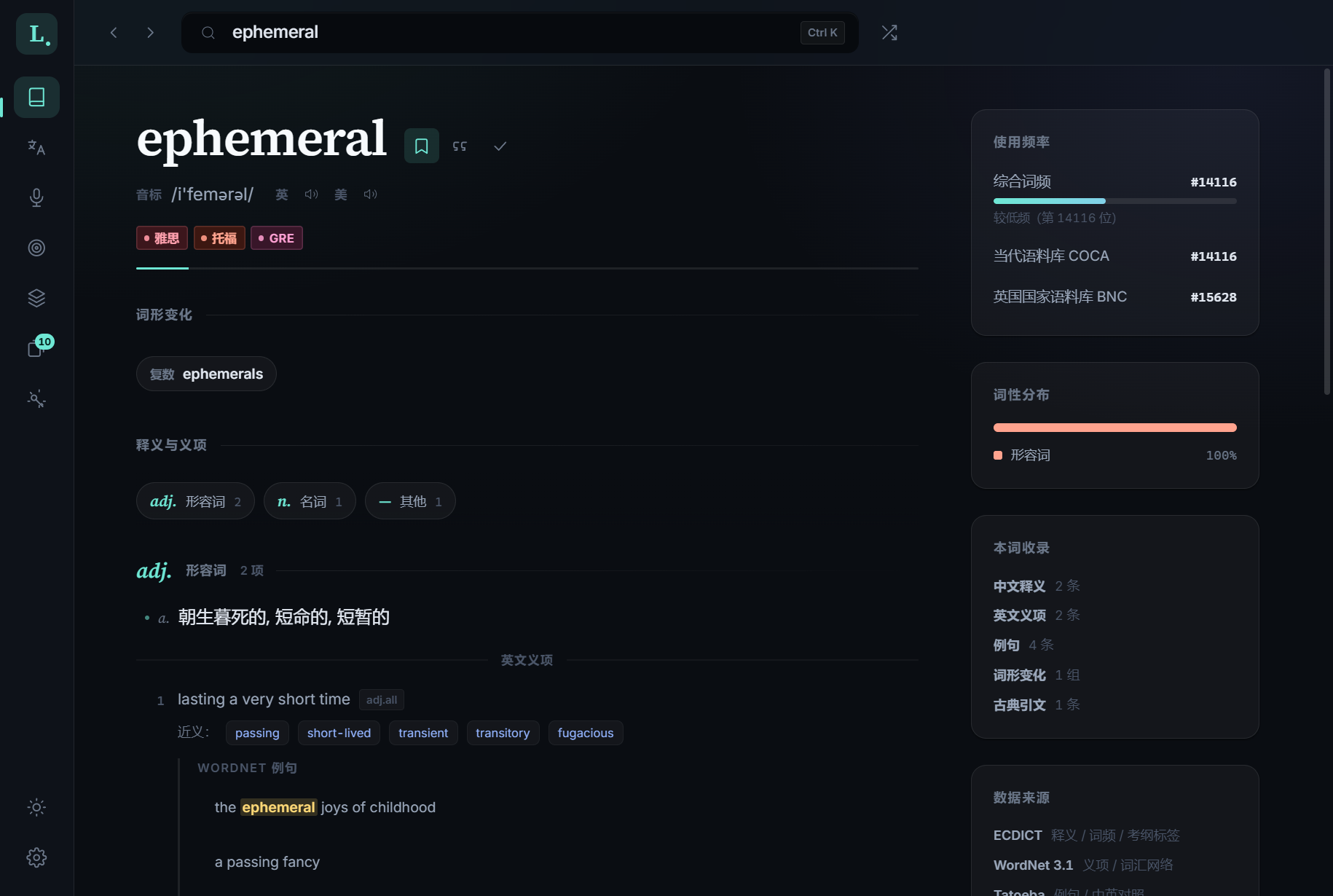
Task: Select the 雅思 tag
Action: (x=162, y=238)
